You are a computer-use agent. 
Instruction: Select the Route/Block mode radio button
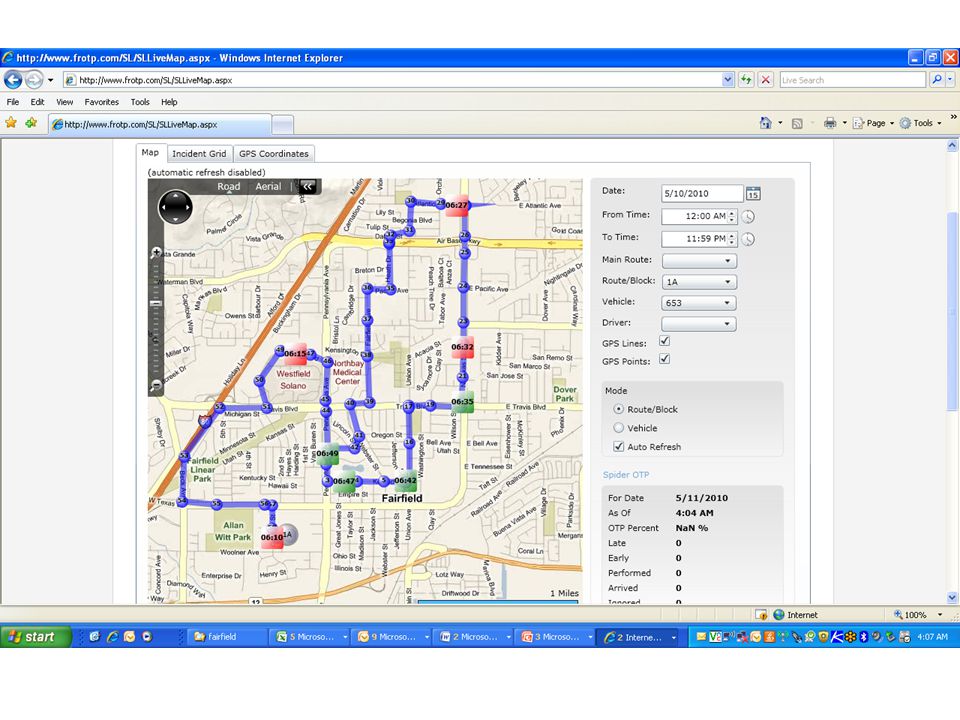(x=618, y=409)
